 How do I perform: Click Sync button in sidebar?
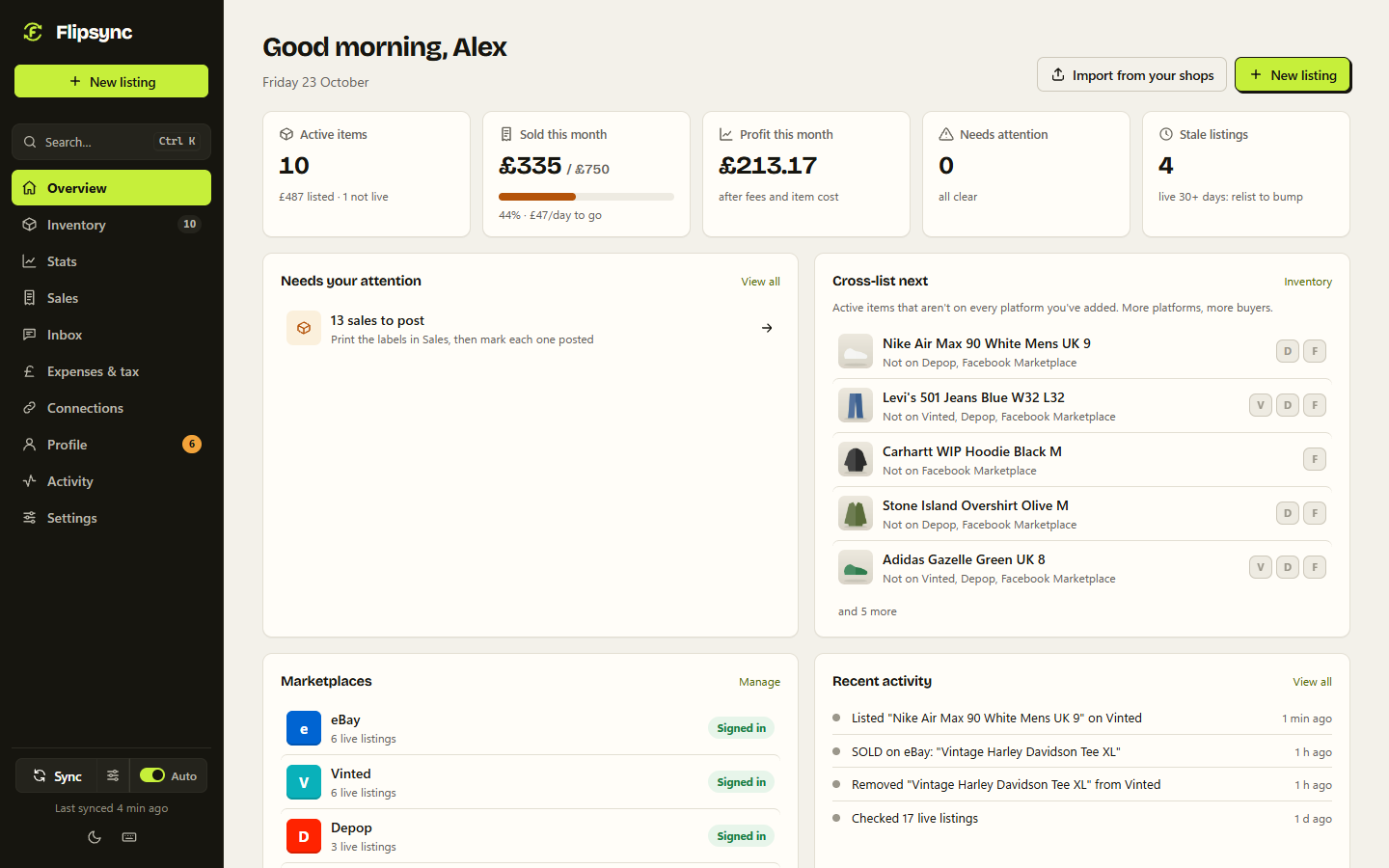point(56,775)
